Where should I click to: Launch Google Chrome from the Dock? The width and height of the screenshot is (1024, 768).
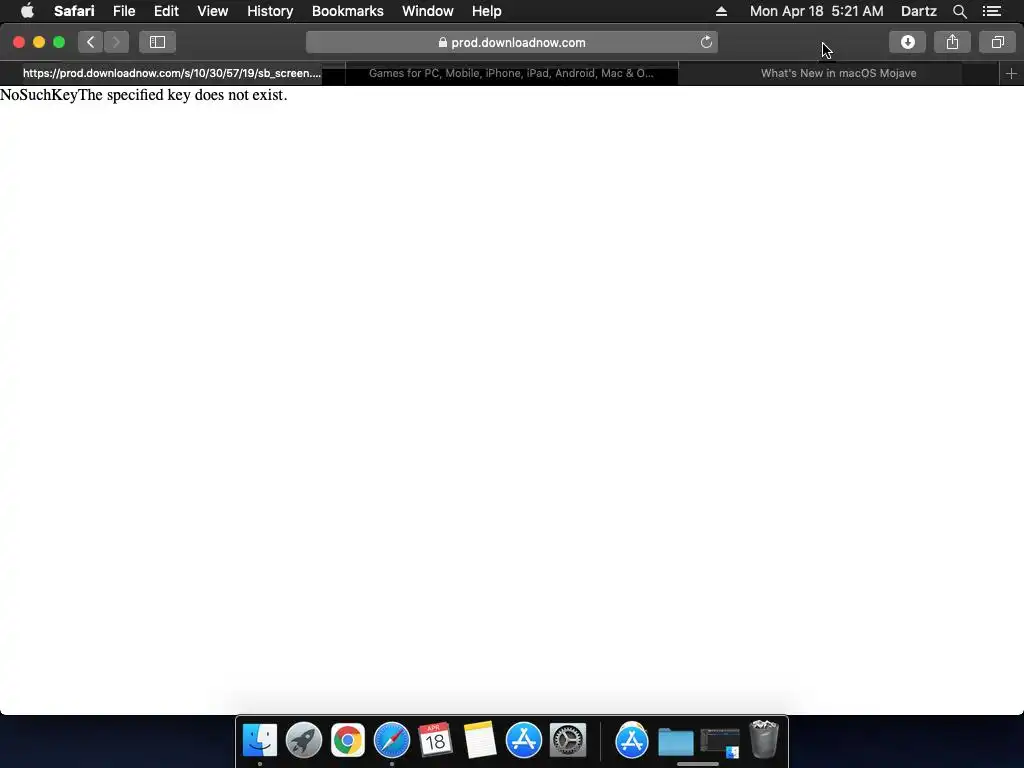pyautogui.click(x=347, y=741)
